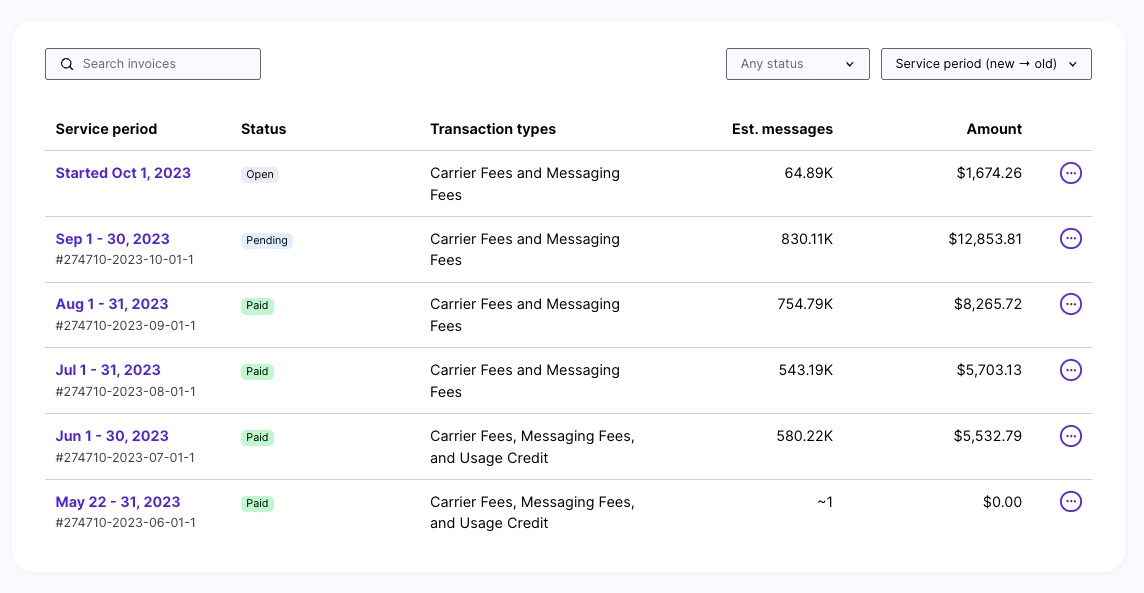Click the Open status badge
The width and height of the screenshot is (1144, 593).
pos(260,174)
